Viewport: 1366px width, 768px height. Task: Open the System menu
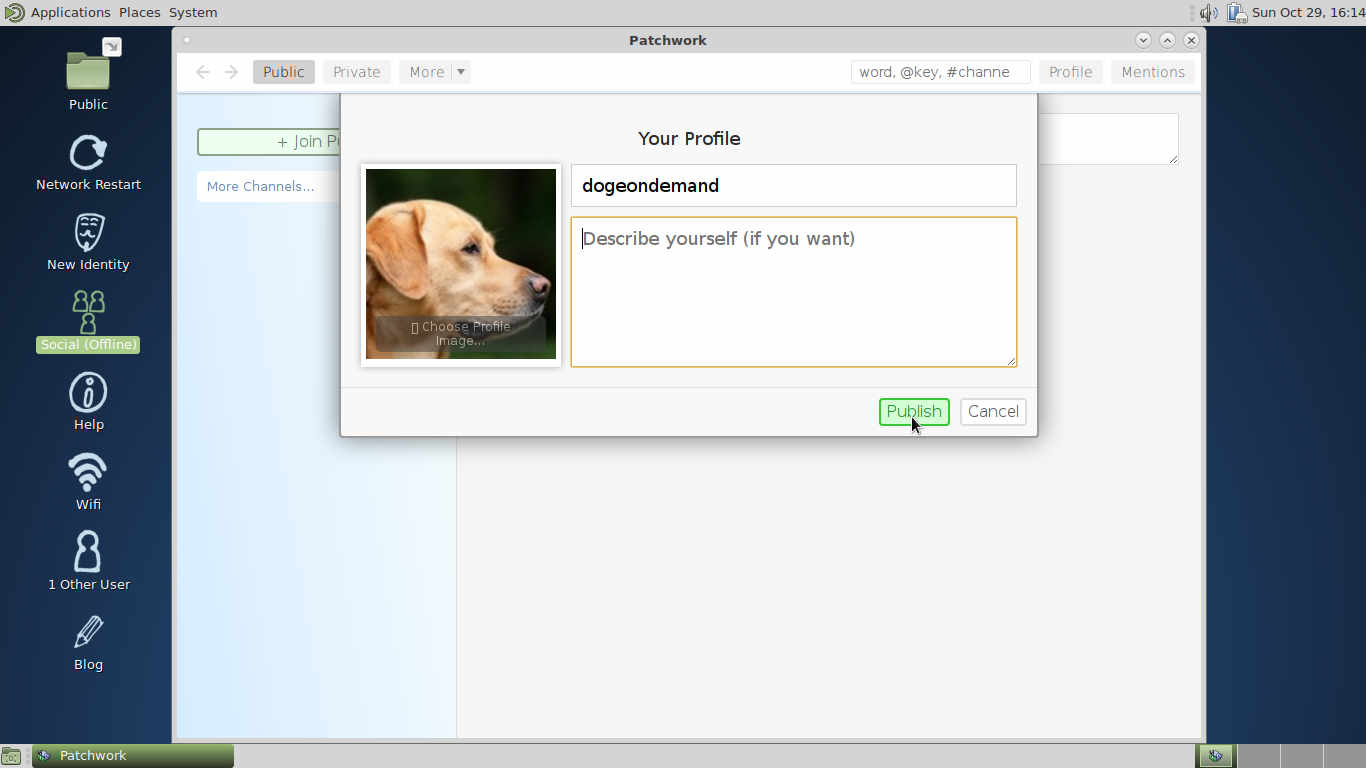coord(193,13)
